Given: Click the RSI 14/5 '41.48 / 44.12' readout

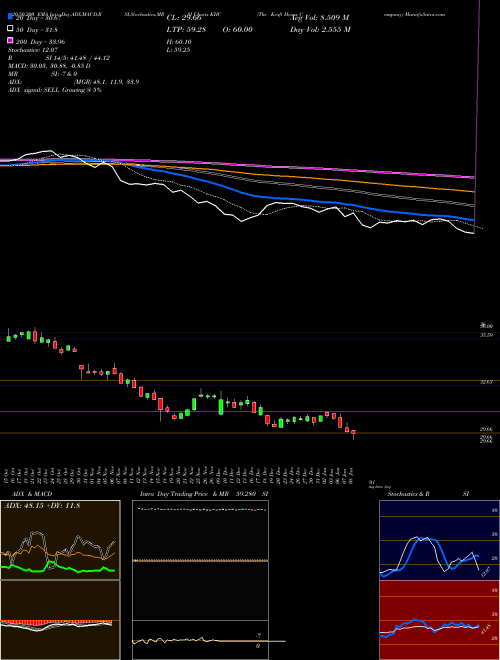Looking at the screenshot, I should pos(90,58).
